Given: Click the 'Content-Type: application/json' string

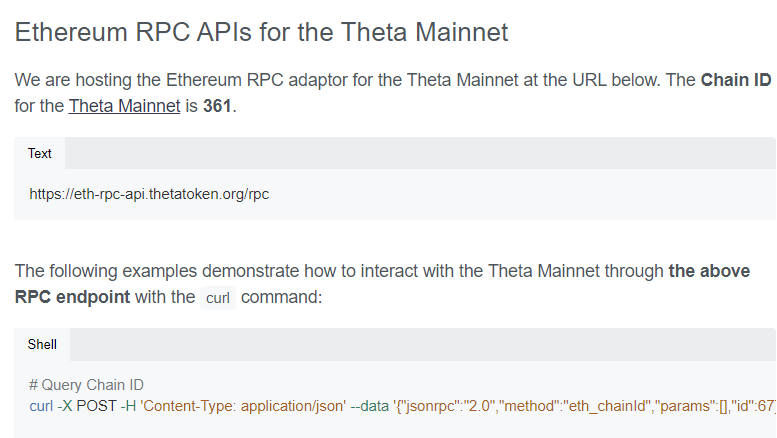Looking at the screenshot, I should 243,406.
